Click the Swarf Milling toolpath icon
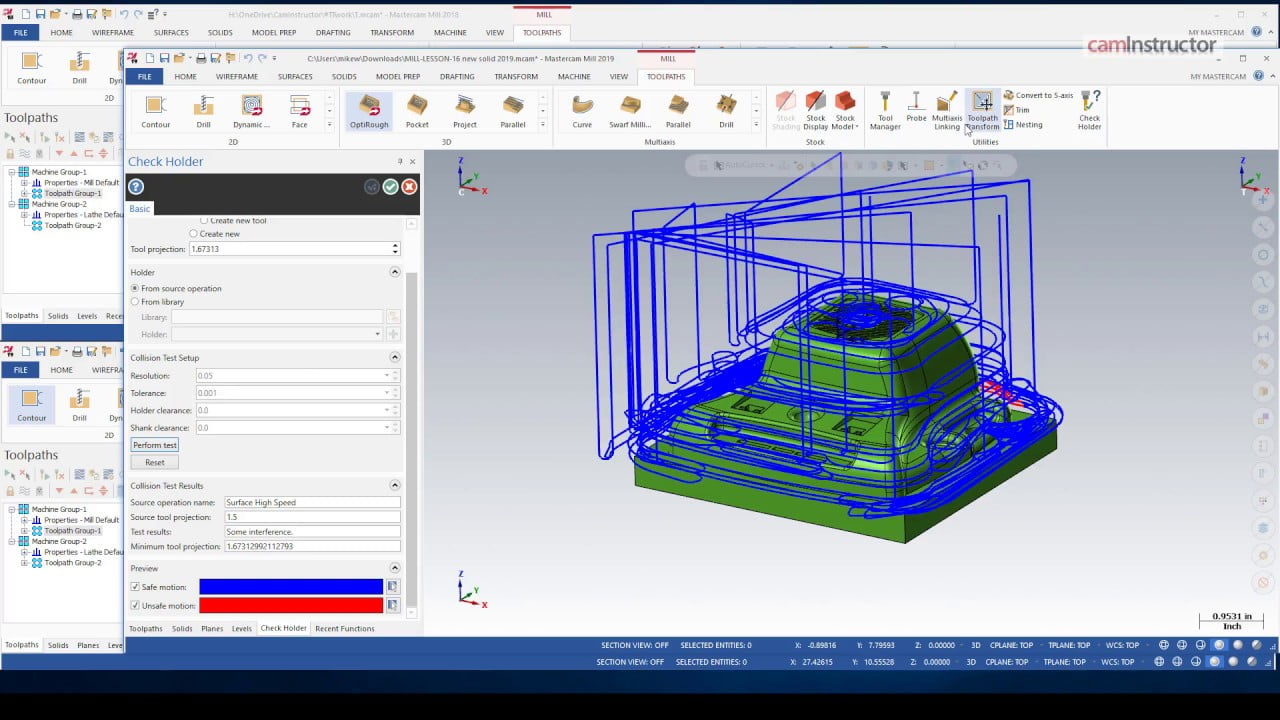 630,111
